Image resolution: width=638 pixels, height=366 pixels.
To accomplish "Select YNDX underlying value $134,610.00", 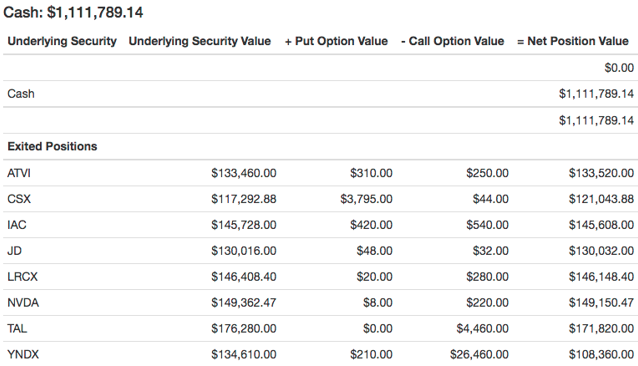I will tap(244, 355).
